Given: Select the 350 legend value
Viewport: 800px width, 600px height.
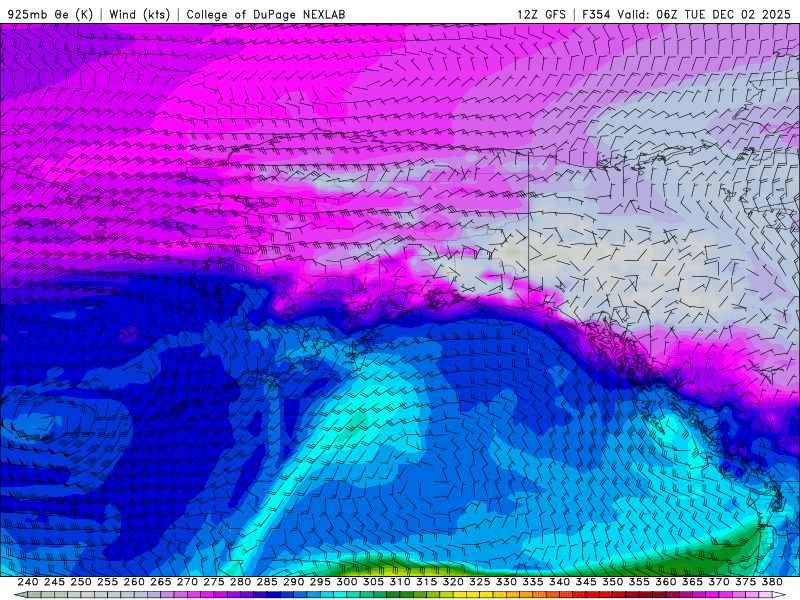Looking at the screenshot, I should tap(613, 582).
